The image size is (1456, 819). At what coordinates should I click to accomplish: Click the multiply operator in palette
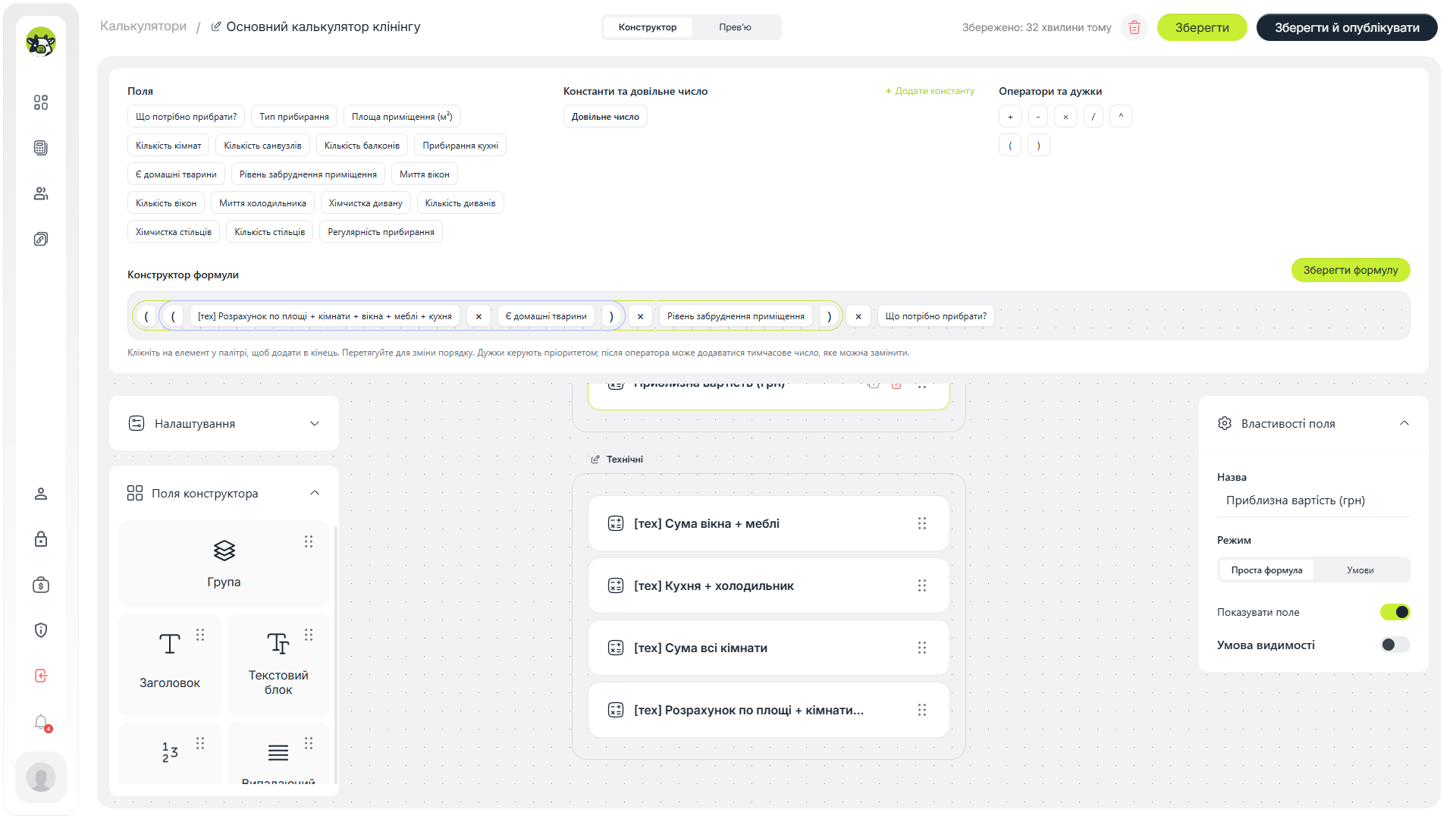[1065, 117]
